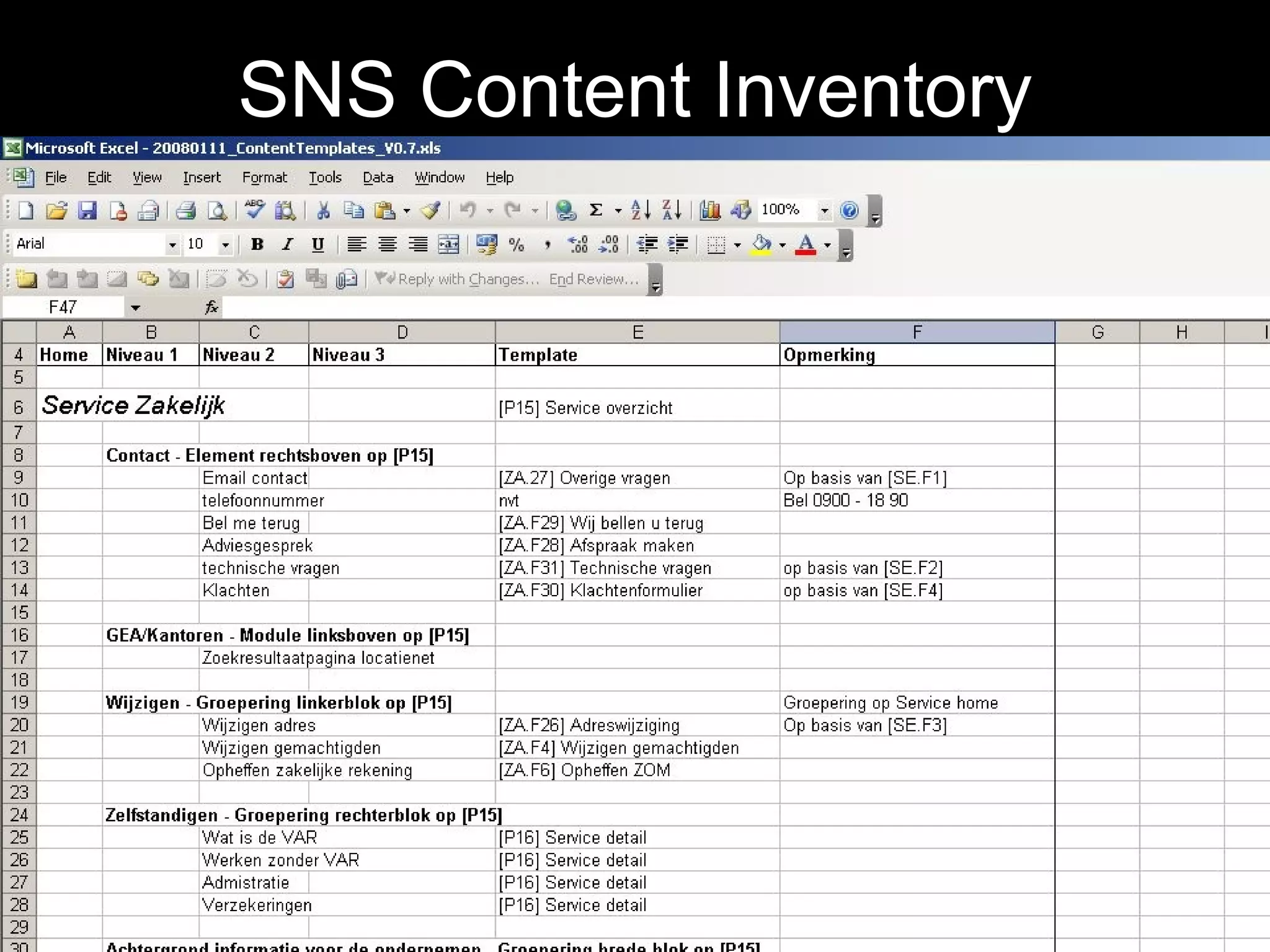
Task: Select cell "[ZA.F30] Klachtenformulier"
Action: (637, 591)
